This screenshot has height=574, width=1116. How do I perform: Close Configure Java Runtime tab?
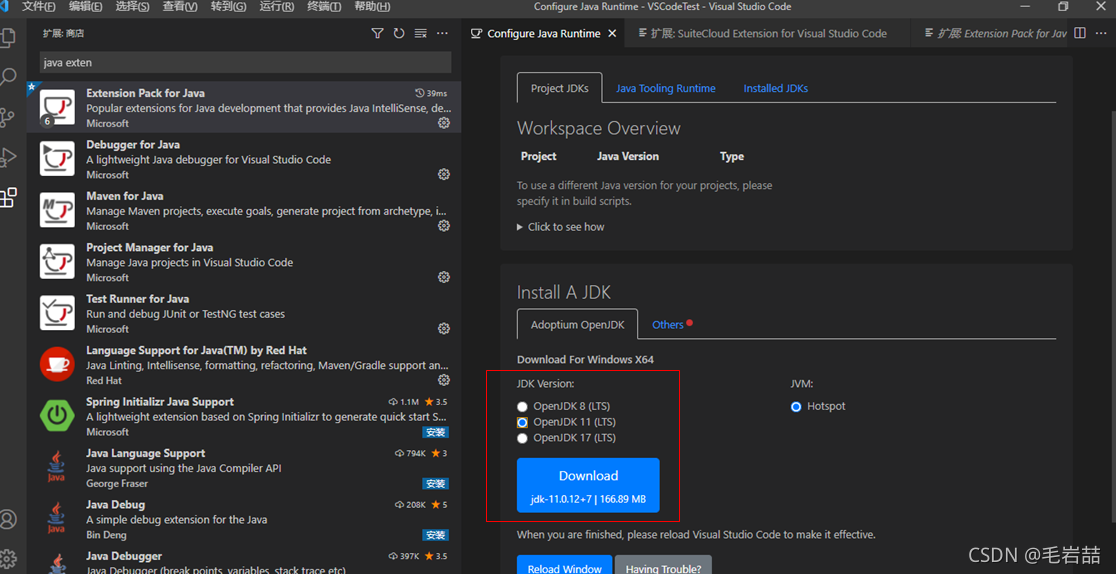[x=612, y=33]
